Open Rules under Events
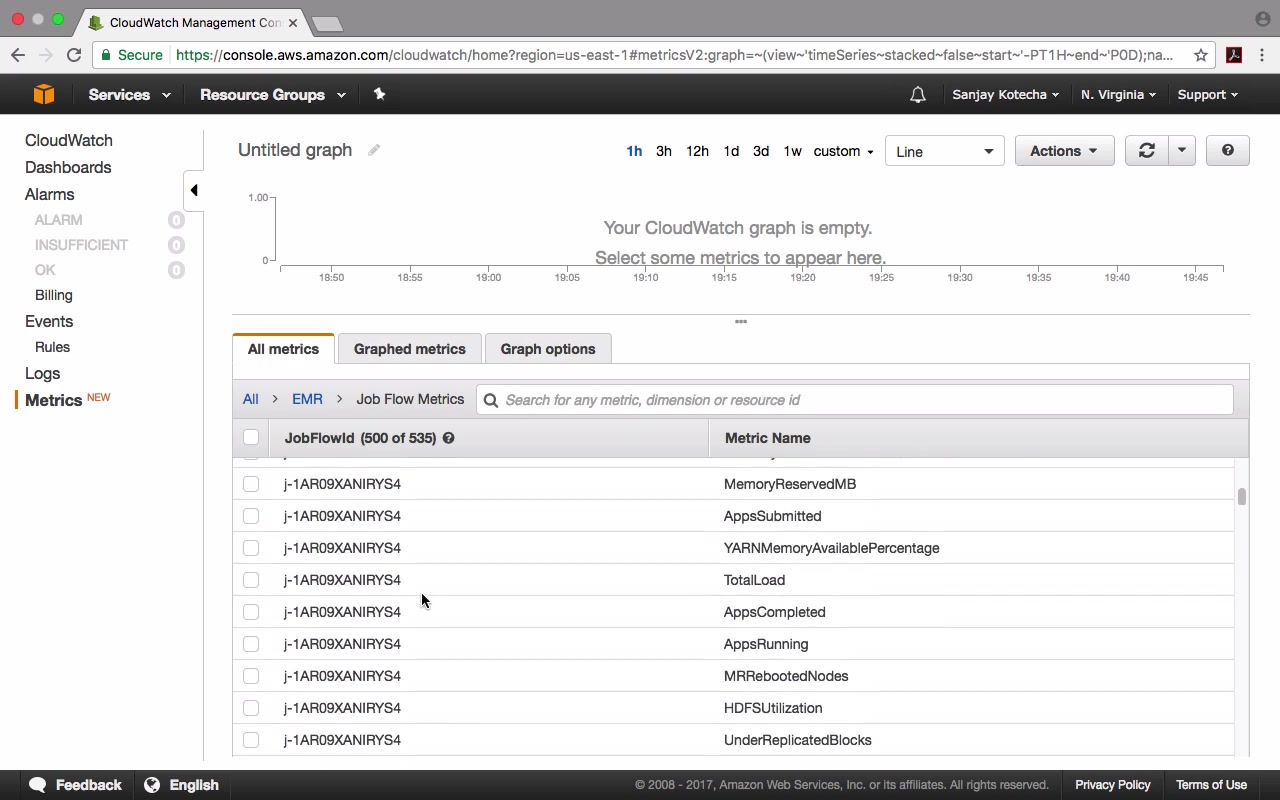The height and width of the screenshot is (800, 1280). pyautogui.click(x=52, y=347)
